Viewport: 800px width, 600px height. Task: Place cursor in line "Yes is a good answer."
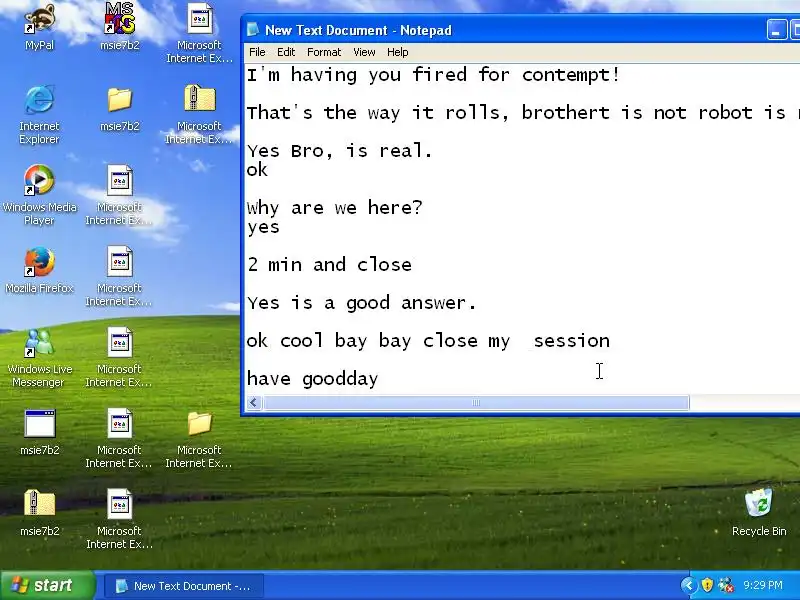coord(362,303)
